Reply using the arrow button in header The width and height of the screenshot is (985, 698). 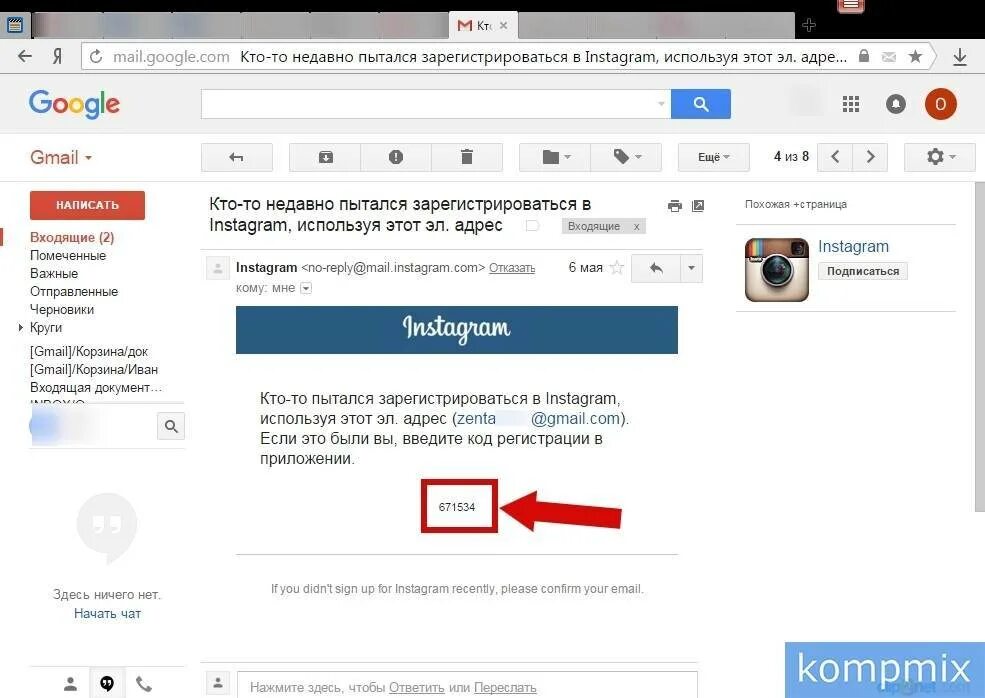click(656, 268)
